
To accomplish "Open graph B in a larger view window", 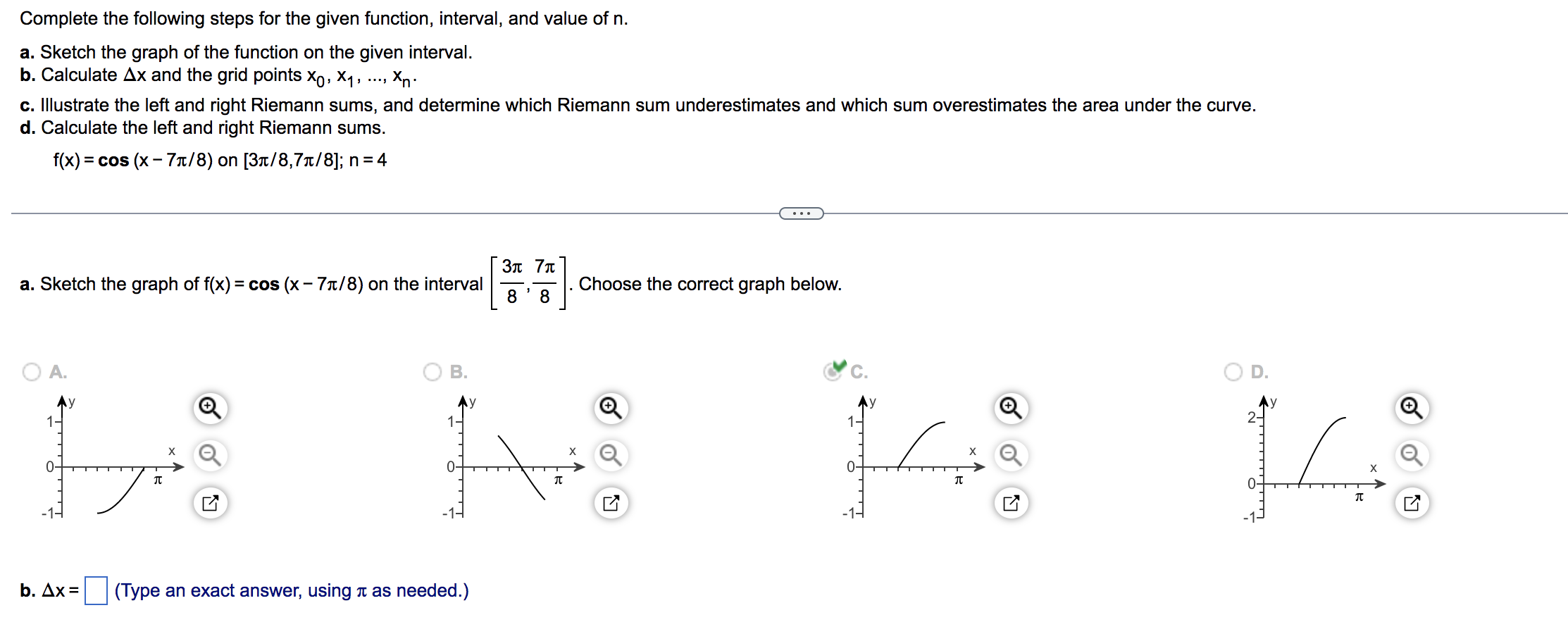I will tap(612, 502).
